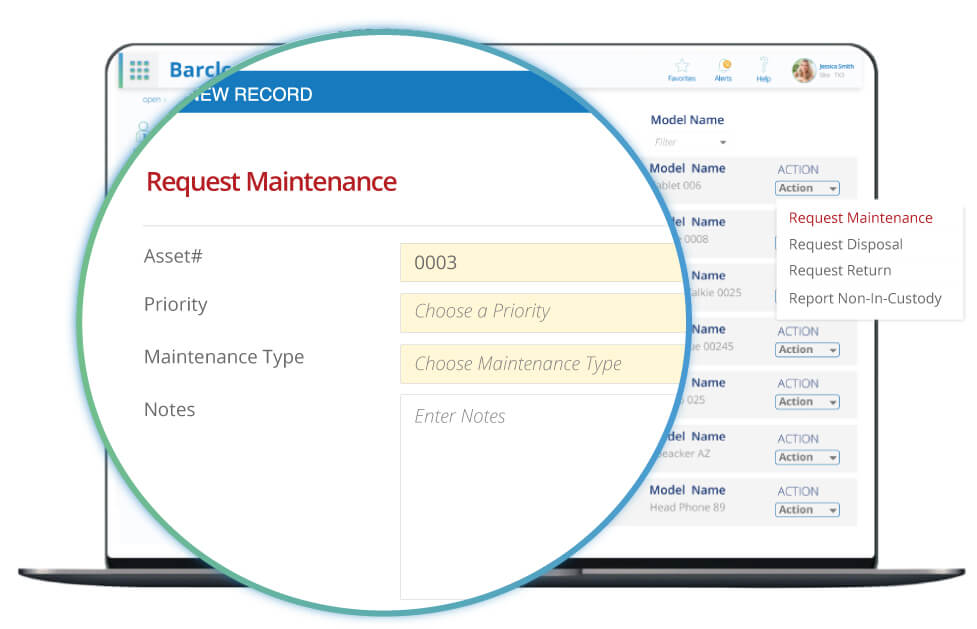
Task: Open the Alerts notification icon
Action: pos(724,65)
